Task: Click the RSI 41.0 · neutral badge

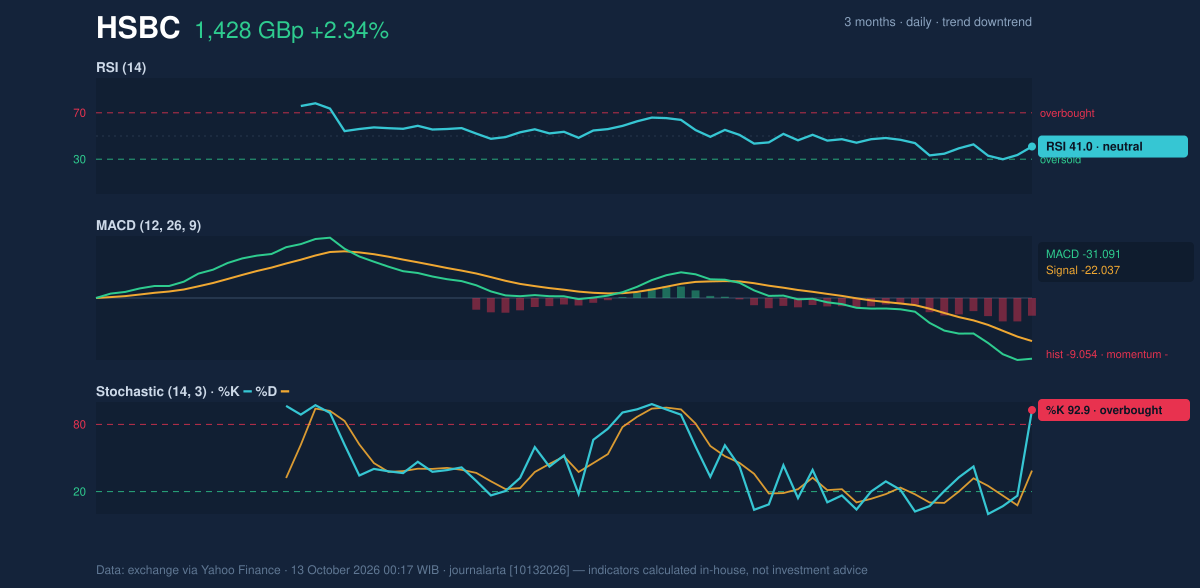Action: 1113,146
